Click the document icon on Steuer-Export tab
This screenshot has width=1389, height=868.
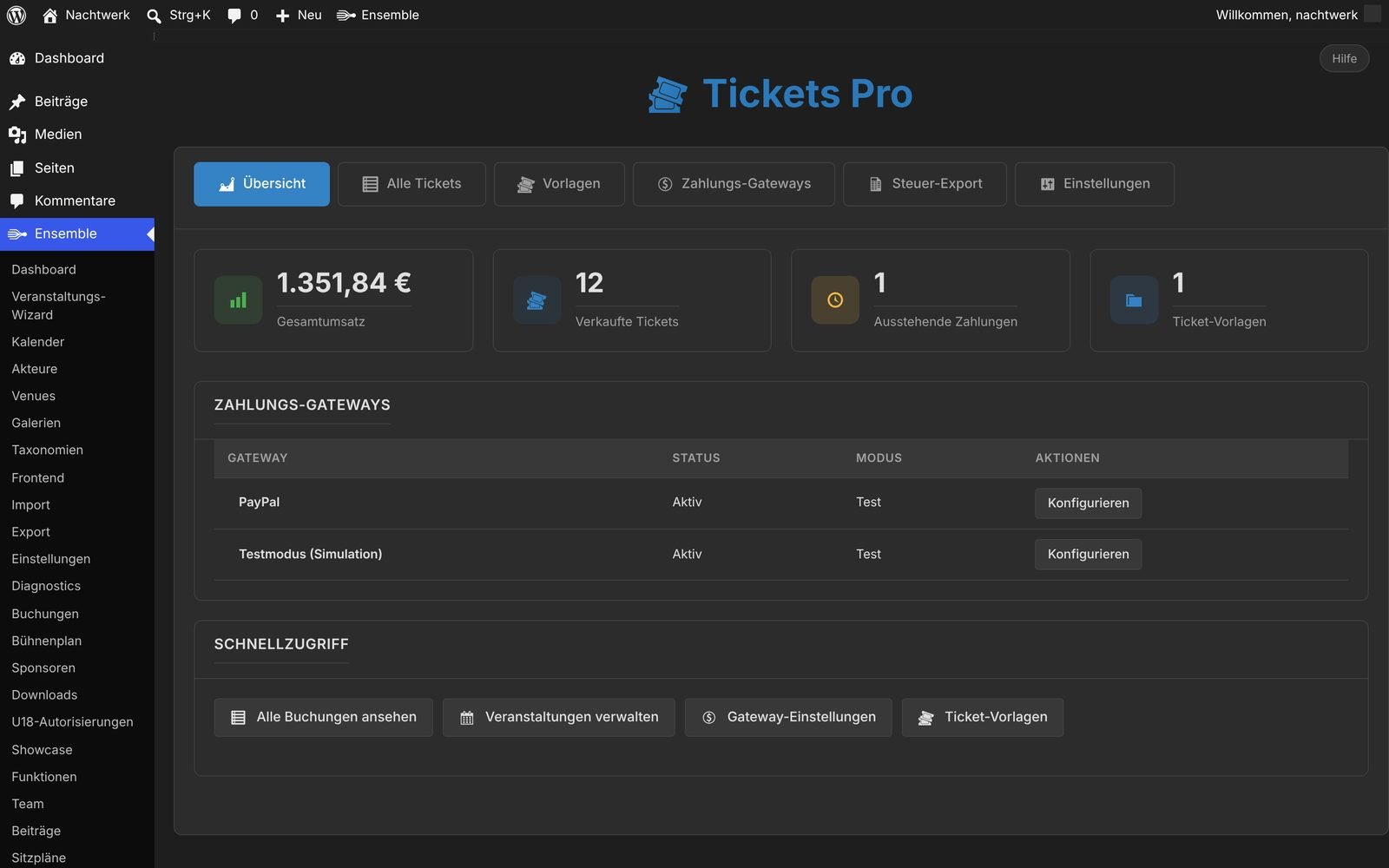click(x=875, y=184)
